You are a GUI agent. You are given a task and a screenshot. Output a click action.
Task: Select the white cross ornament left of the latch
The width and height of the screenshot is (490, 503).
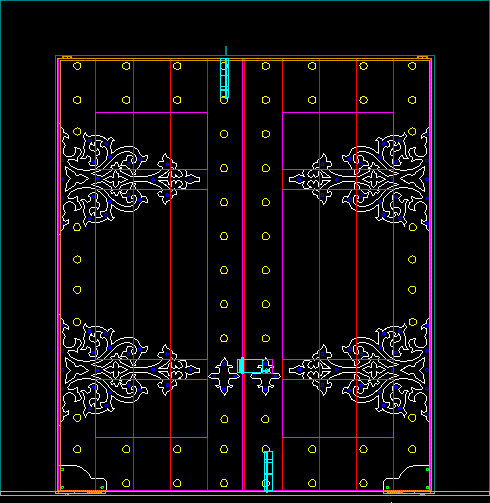[224, 376]
